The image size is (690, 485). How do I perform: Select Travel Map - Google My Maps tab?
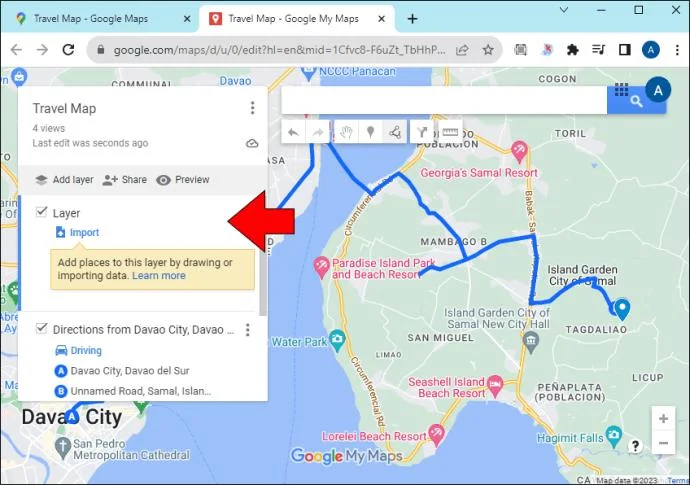pos(293,18)
